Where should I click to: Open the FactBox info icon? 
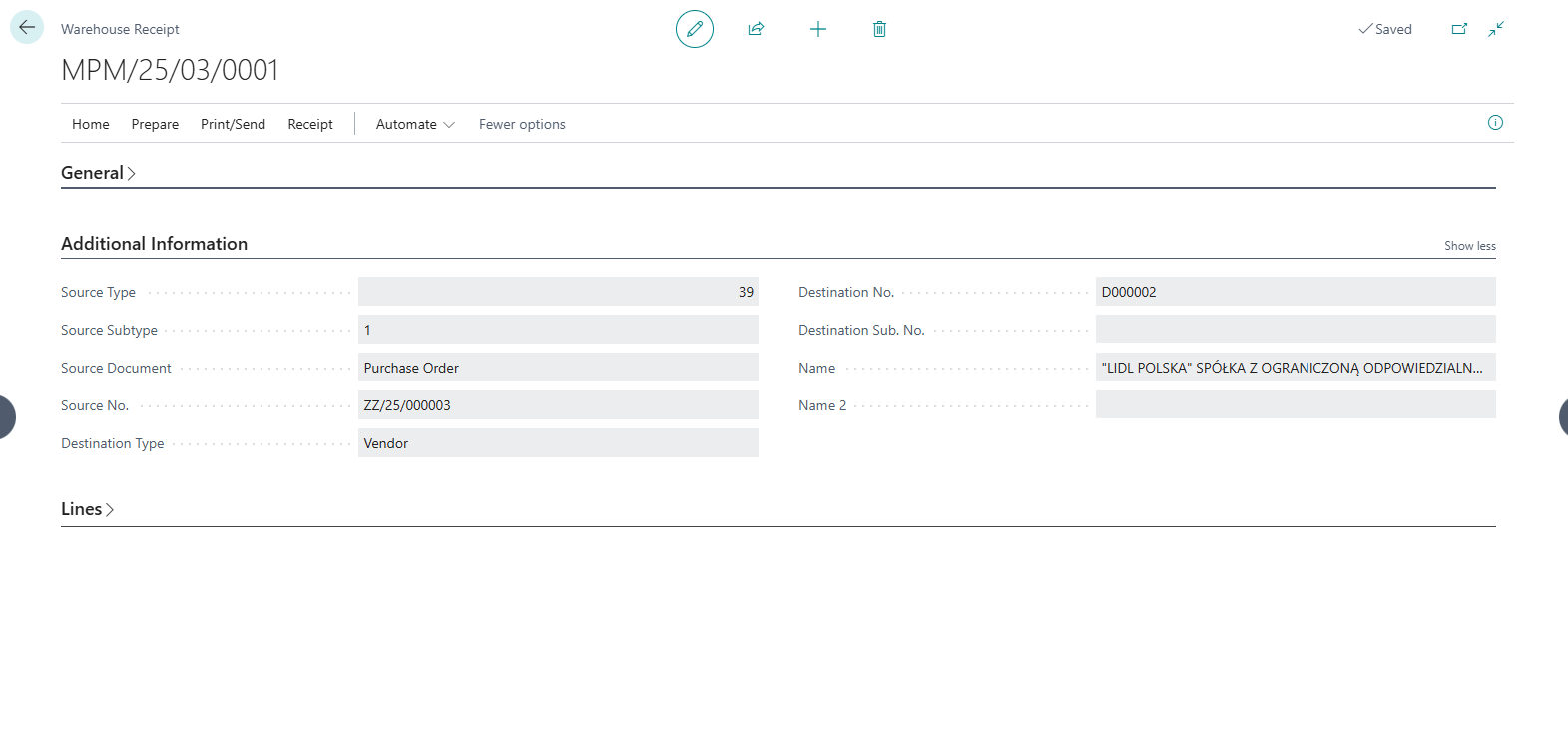tap(1495, 123)
